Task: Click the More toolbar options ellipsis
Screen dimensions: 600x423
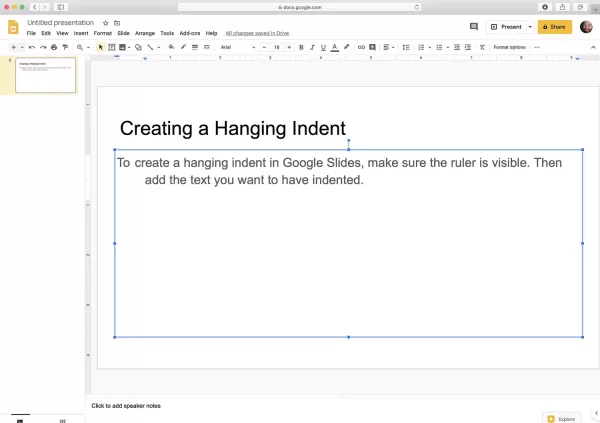Action: pyautogui.click(x=537, y=47)
